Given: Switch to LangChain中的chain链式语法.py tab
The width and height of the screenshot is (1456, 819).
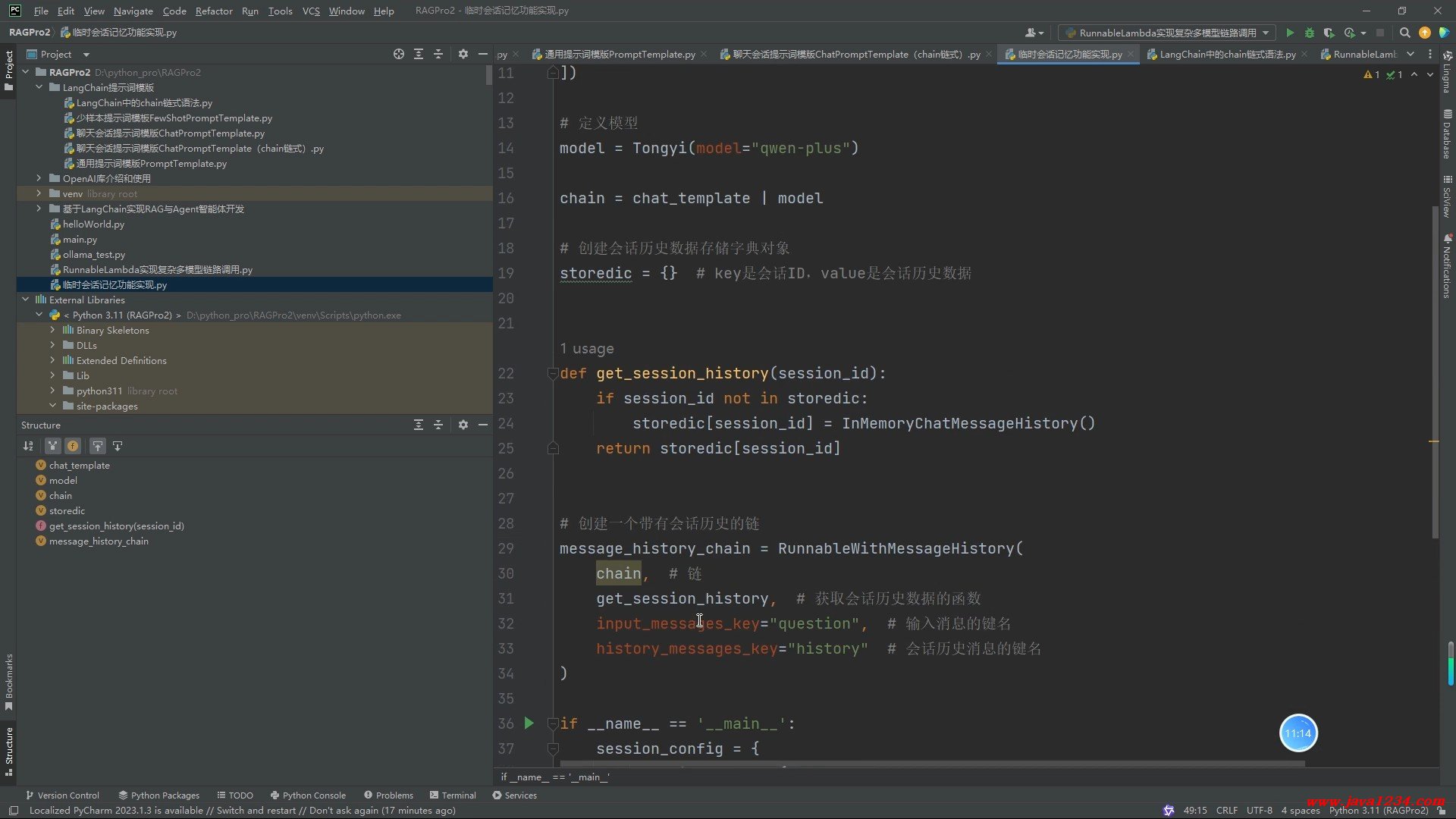Looking at the screenshot, I should (x=1226, y=54).
